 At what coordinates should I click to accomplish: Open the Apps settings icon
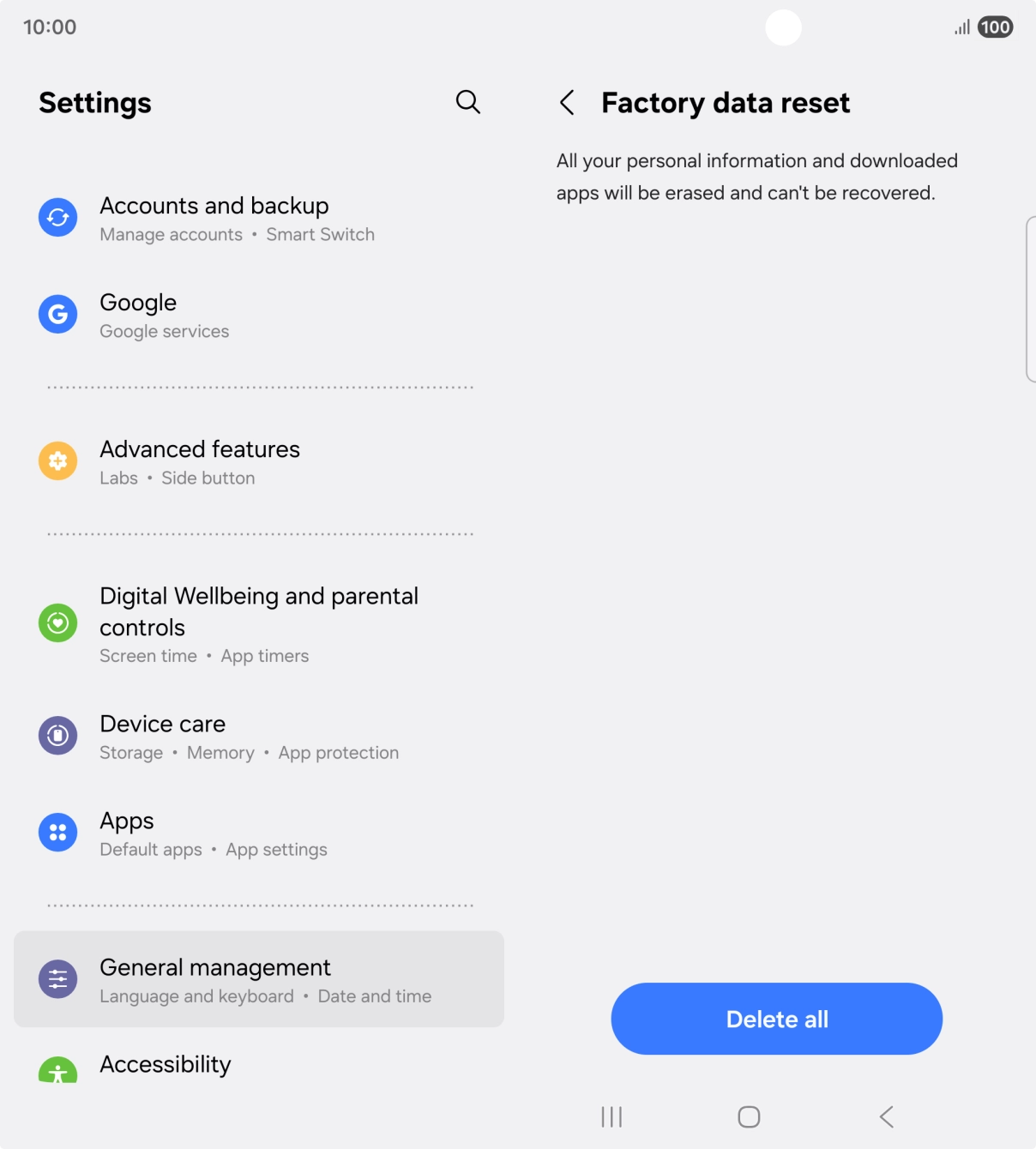[x=57, y=832]
